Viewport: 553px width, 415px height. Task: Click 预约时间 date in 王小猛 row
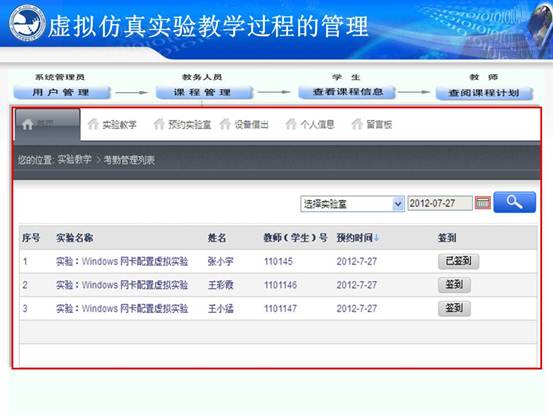(357, 309)
